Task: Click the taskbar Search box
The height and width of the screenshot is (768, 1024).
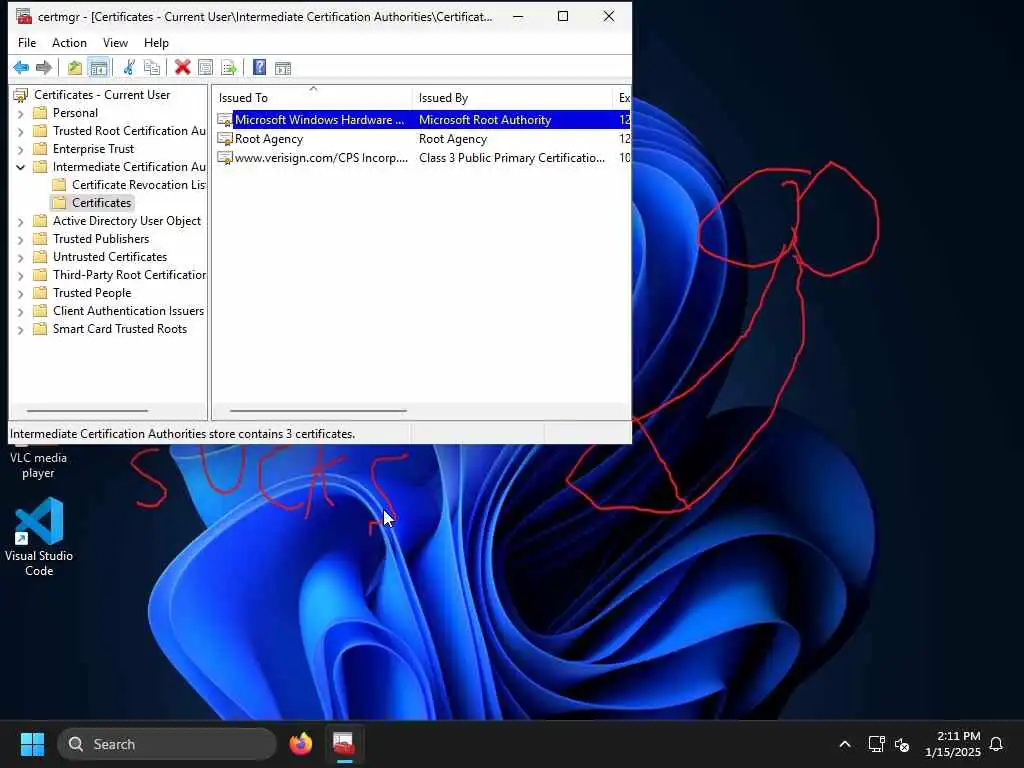Action: point(167,744)
